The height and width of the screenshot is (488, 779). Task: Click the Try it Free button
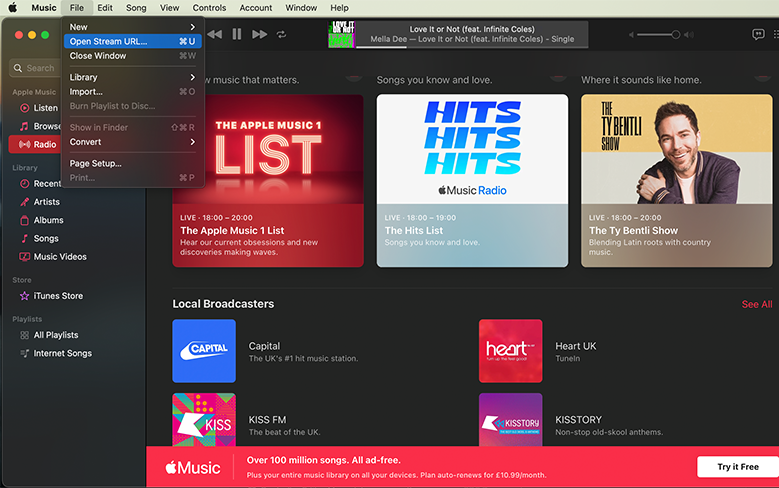coord(737,467)
